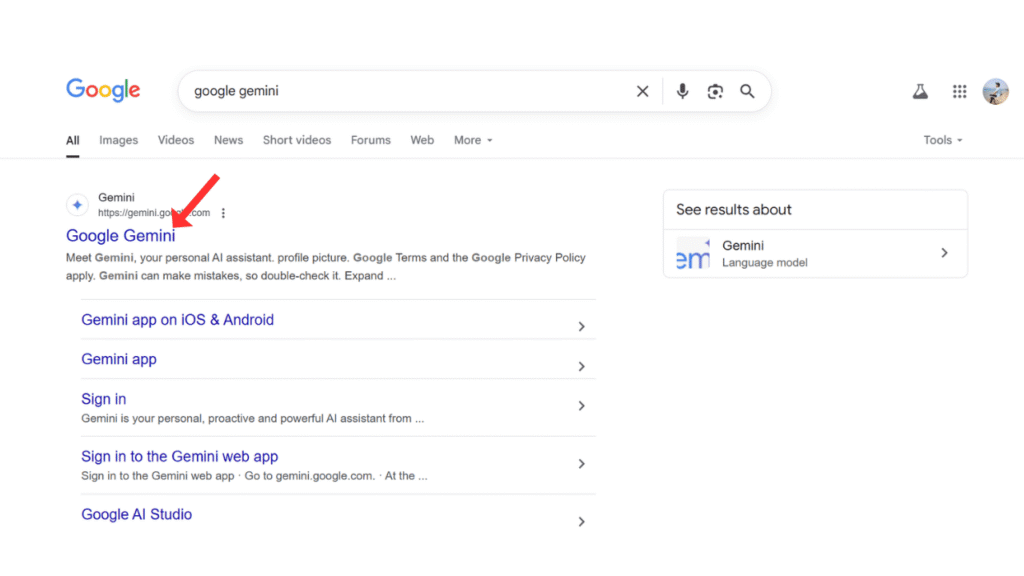Open Gemini app on iOS & Android link
The width and height of the screenshot is (1024, 576).
coord(177,320)
